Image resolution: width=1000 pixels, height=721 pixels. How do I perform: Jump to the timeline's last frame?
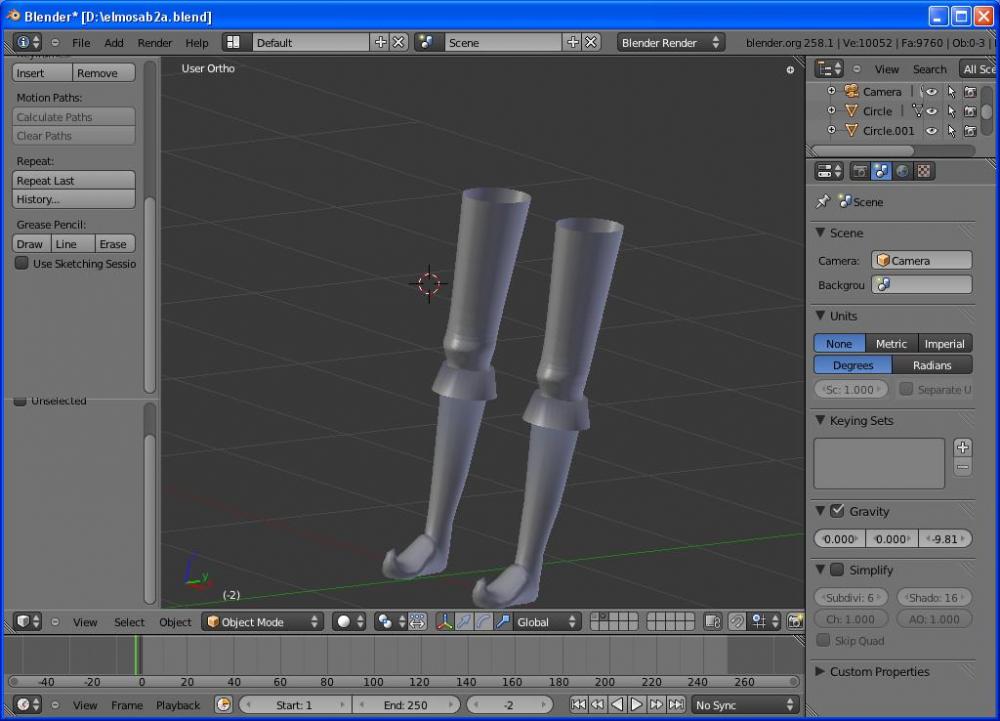click(676, 705)
